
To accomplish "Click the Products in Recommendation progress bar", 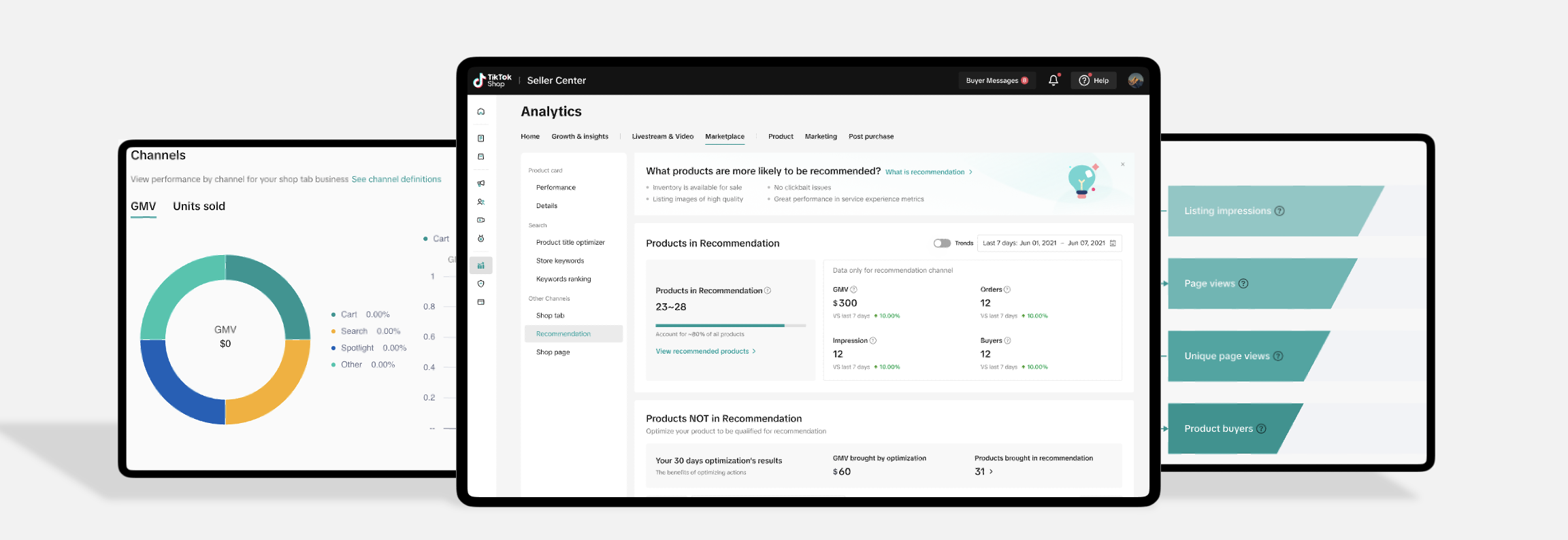I will point(730,326).
